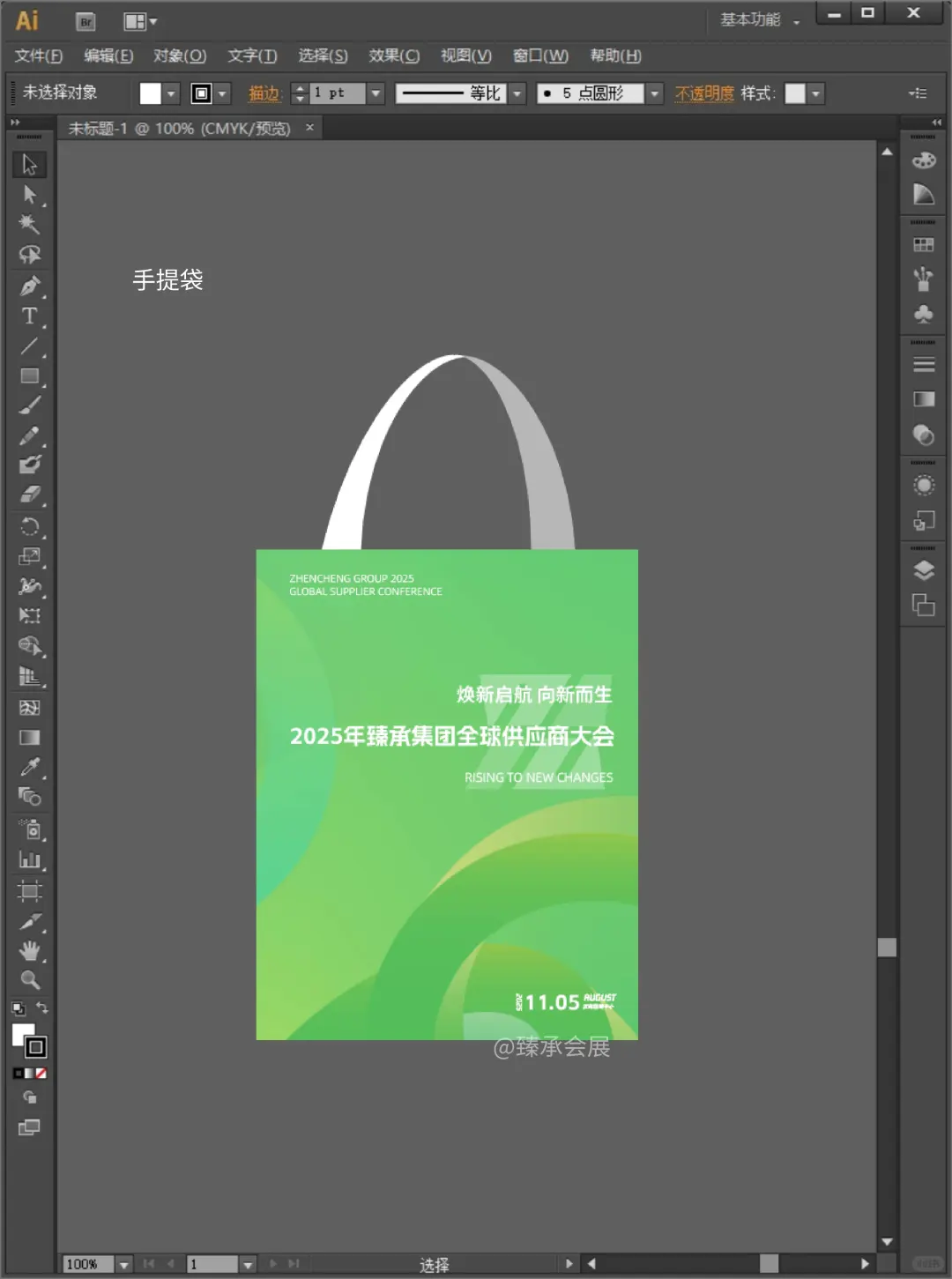Open the 视图(V) menu
The image size is (952, 1279).
point(466,56)
